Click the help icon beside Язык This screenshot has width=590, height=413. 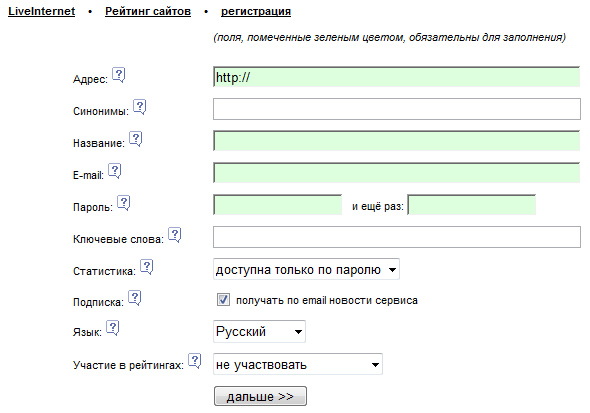[113, 328]
